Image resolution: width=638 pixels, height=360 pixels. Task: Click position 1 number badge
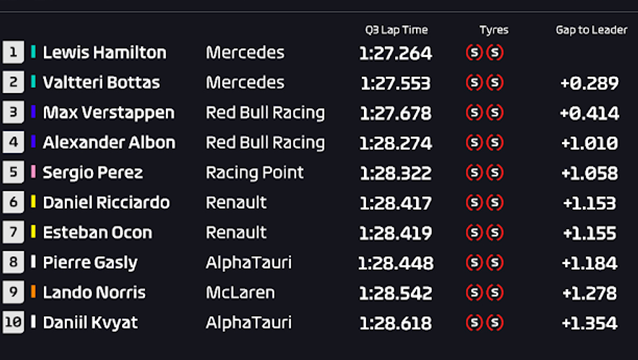(13, 52)
